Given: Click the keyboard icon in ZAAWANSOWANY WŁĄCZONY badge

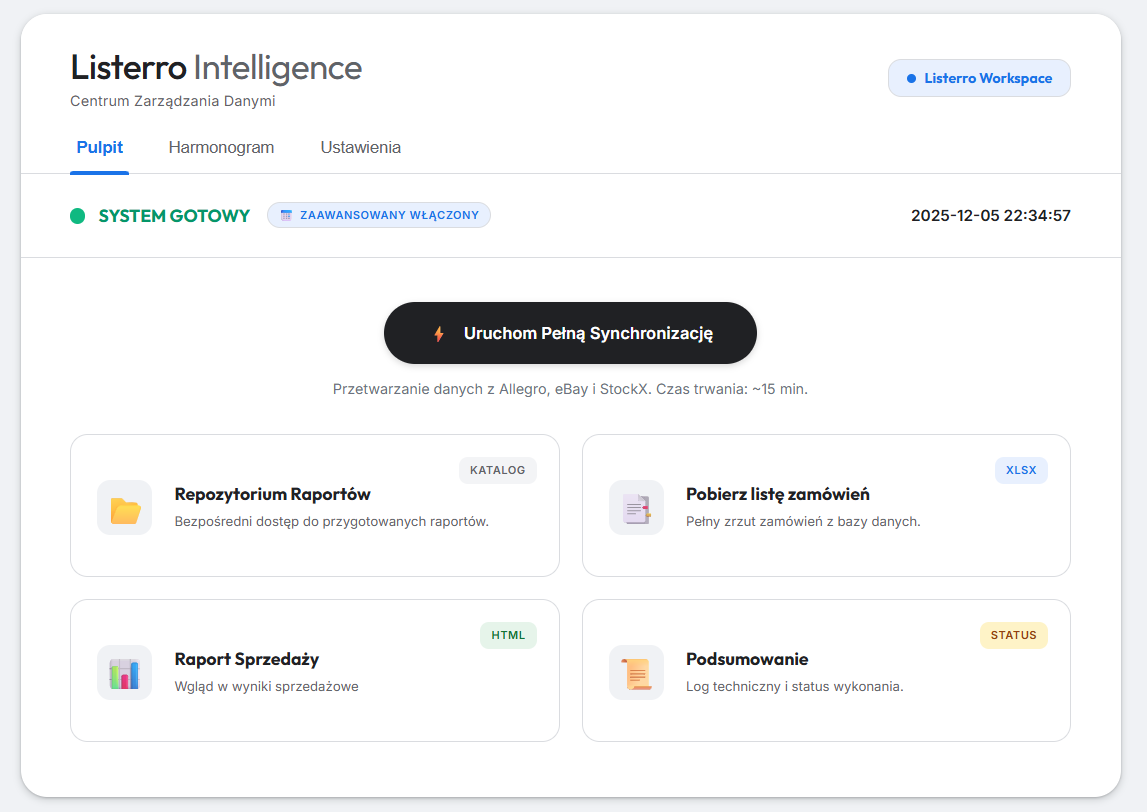Looking at the screenshot, I should [x=288, y=214].
